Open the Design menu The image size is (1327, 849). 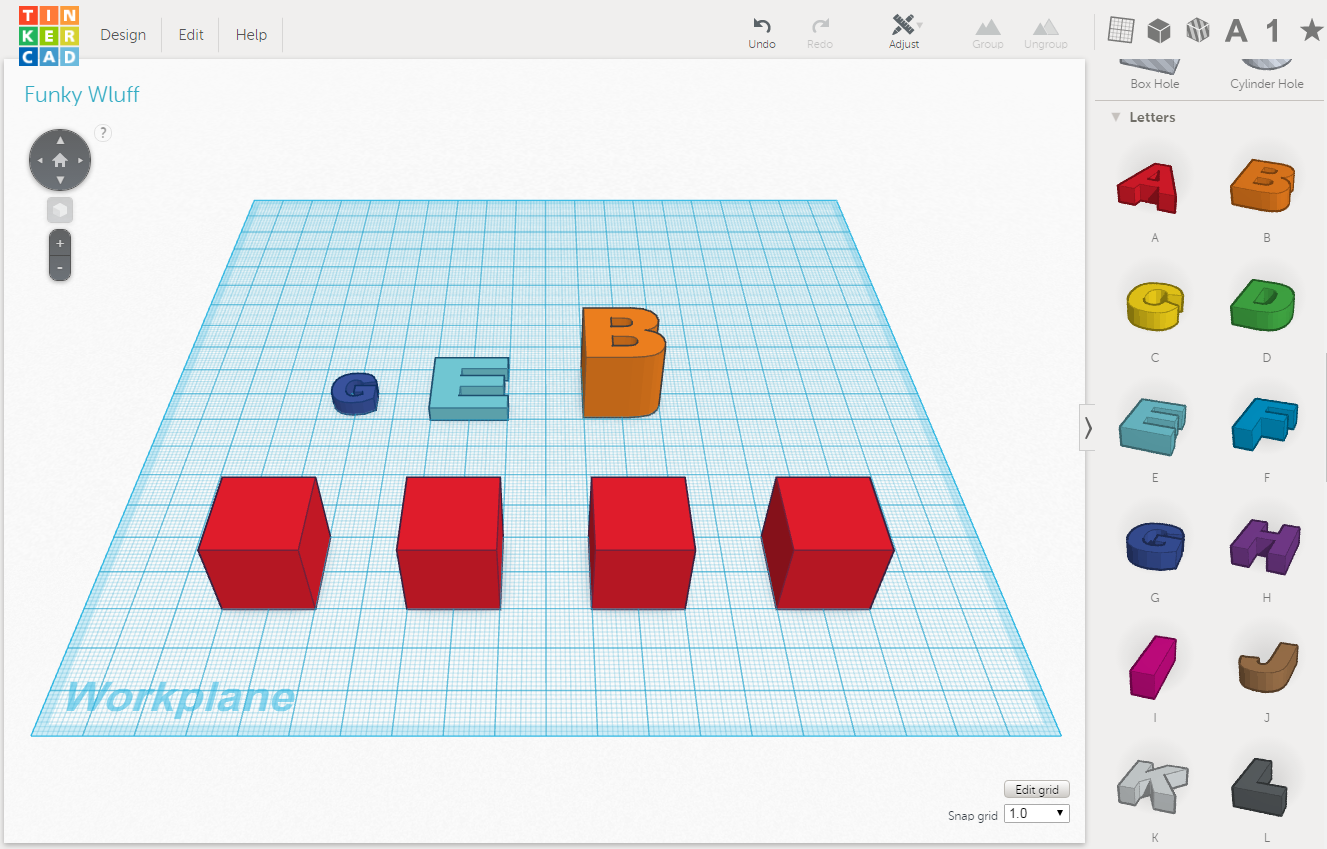122,34
